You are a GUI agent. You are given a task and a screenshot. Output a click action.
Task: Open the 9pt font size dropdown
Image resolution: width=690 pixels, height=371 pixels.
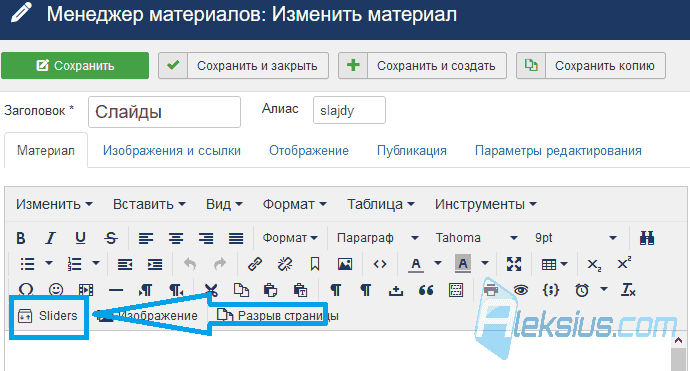[576, 238]
